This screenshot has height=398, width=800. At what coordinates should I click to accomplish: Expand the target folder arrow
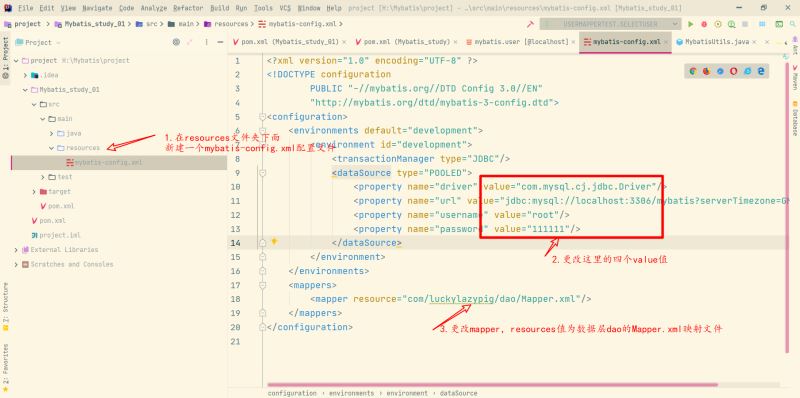point(34,192)
